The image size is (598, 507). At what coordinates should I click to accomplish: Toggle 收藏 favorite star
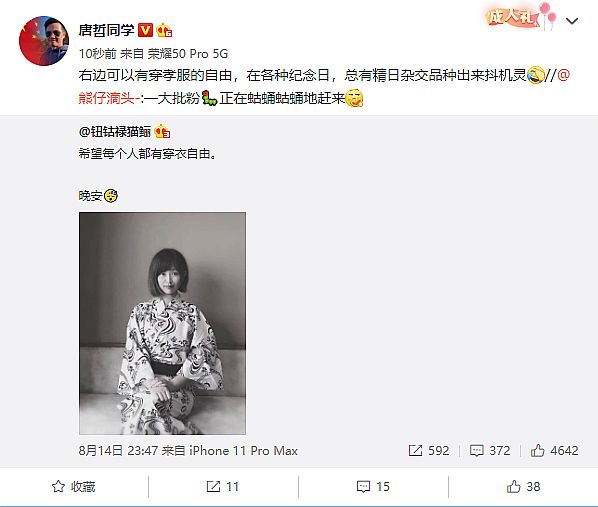point(74,486)
